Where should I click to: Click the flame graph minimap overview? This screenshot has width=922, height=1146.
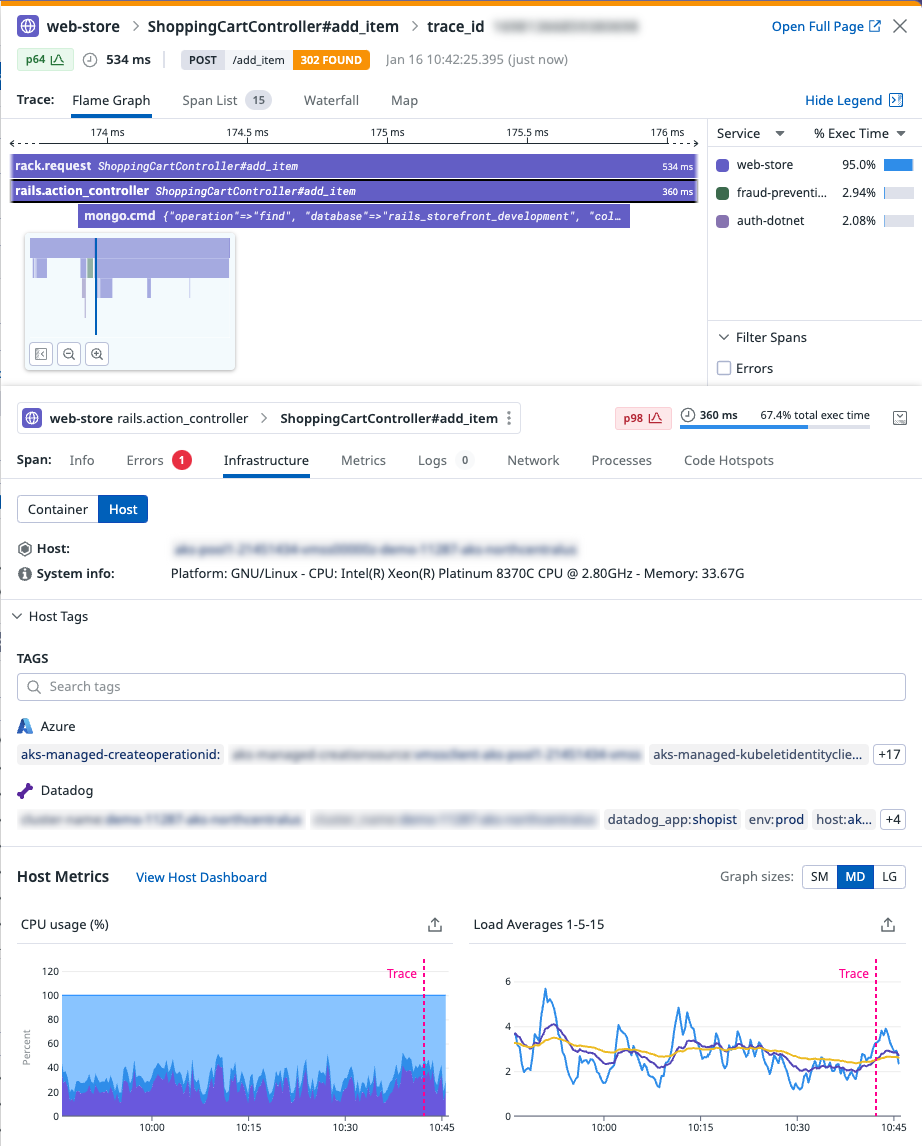tap(130, 286)
